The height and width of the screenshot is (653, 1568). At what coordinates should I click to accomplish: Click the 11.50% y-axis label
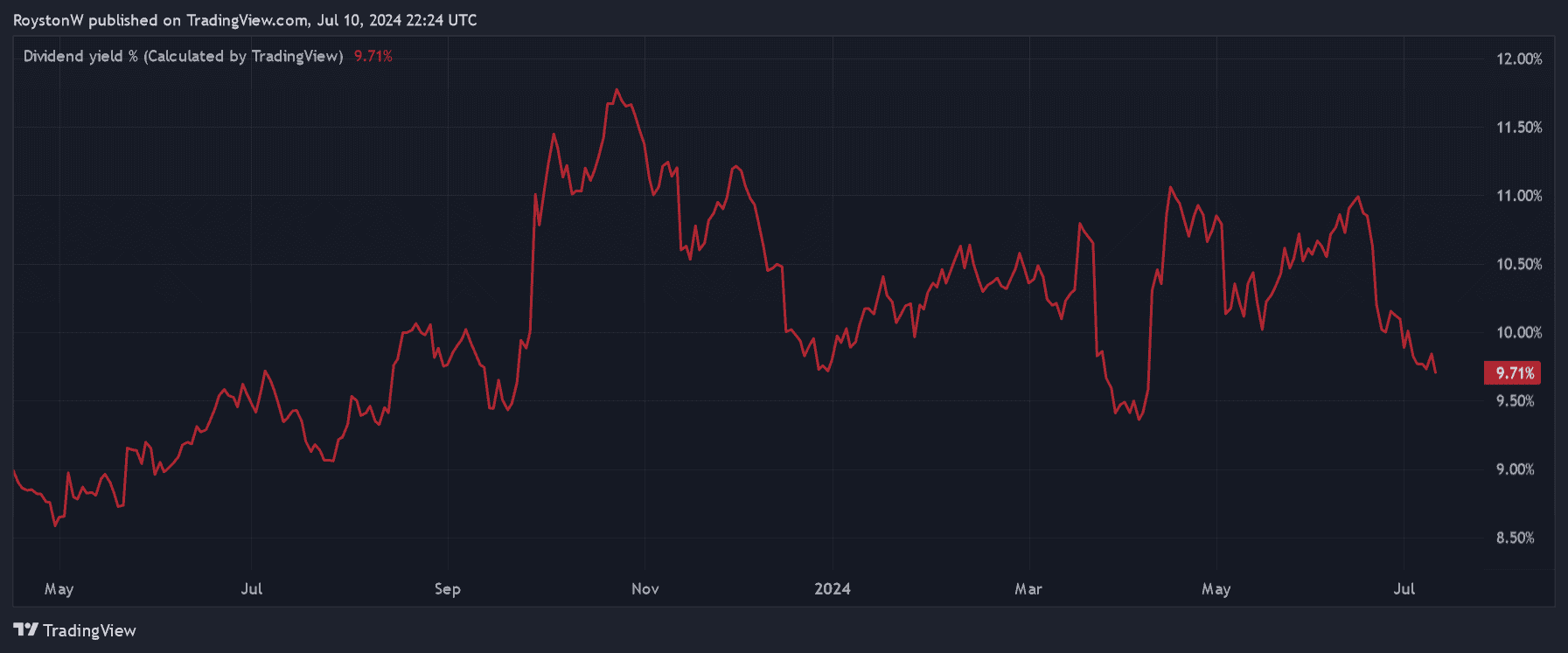click(1519, 128)
